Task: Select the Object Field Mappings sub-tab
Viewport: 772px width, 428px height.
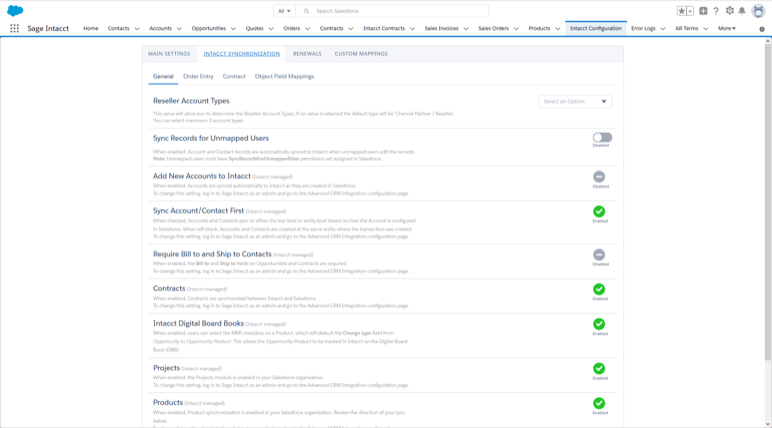Action: [284, 76]
